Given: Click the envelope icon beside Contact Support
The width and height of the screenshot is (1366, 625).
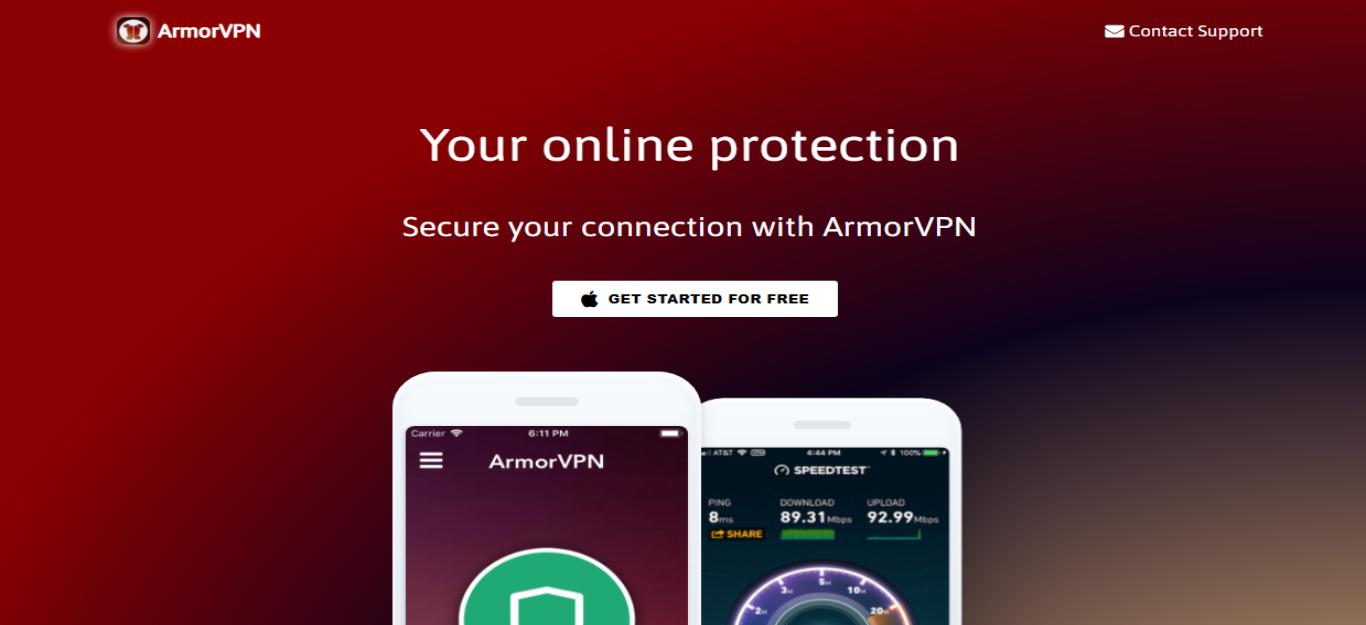Looking at the screenshot, I should (1114, 32).
